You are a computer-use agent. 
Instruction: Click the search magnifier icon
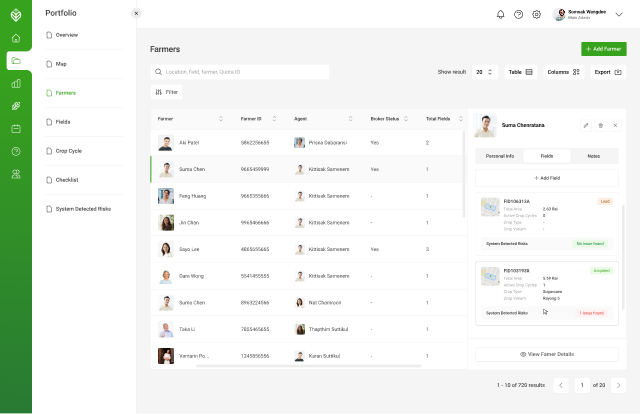click(158, 72)
